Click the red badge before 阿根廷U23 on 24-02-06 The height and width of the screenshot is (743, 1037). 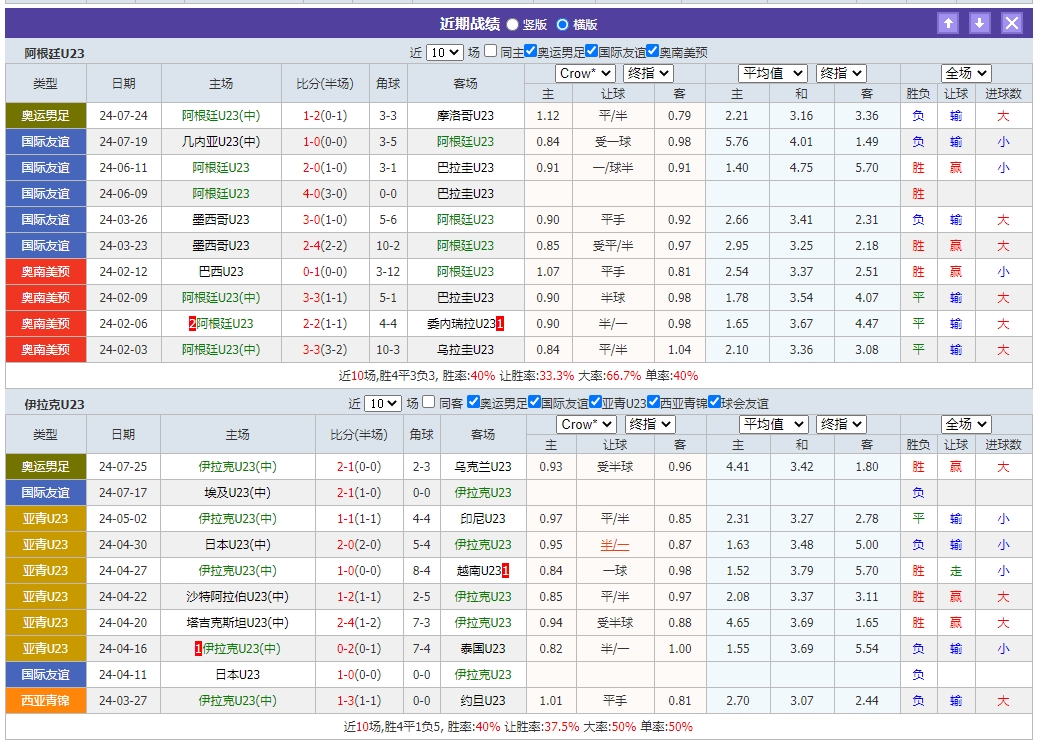(194, 323)
